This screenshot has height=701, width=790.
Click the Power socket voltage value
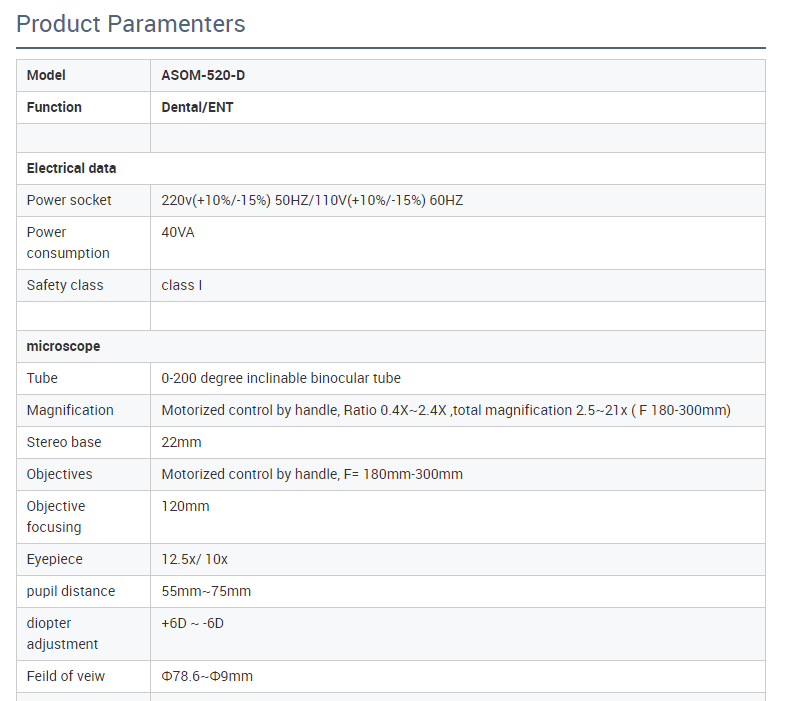click(x=312, y=201)
